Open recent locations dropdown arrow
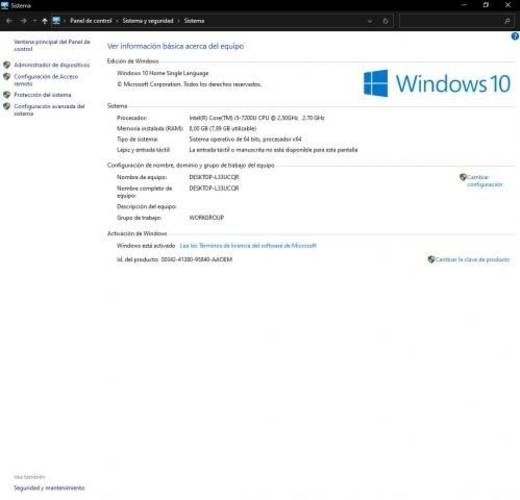Image resolution: width=520 pixels, height=500 pixels. 35,21
